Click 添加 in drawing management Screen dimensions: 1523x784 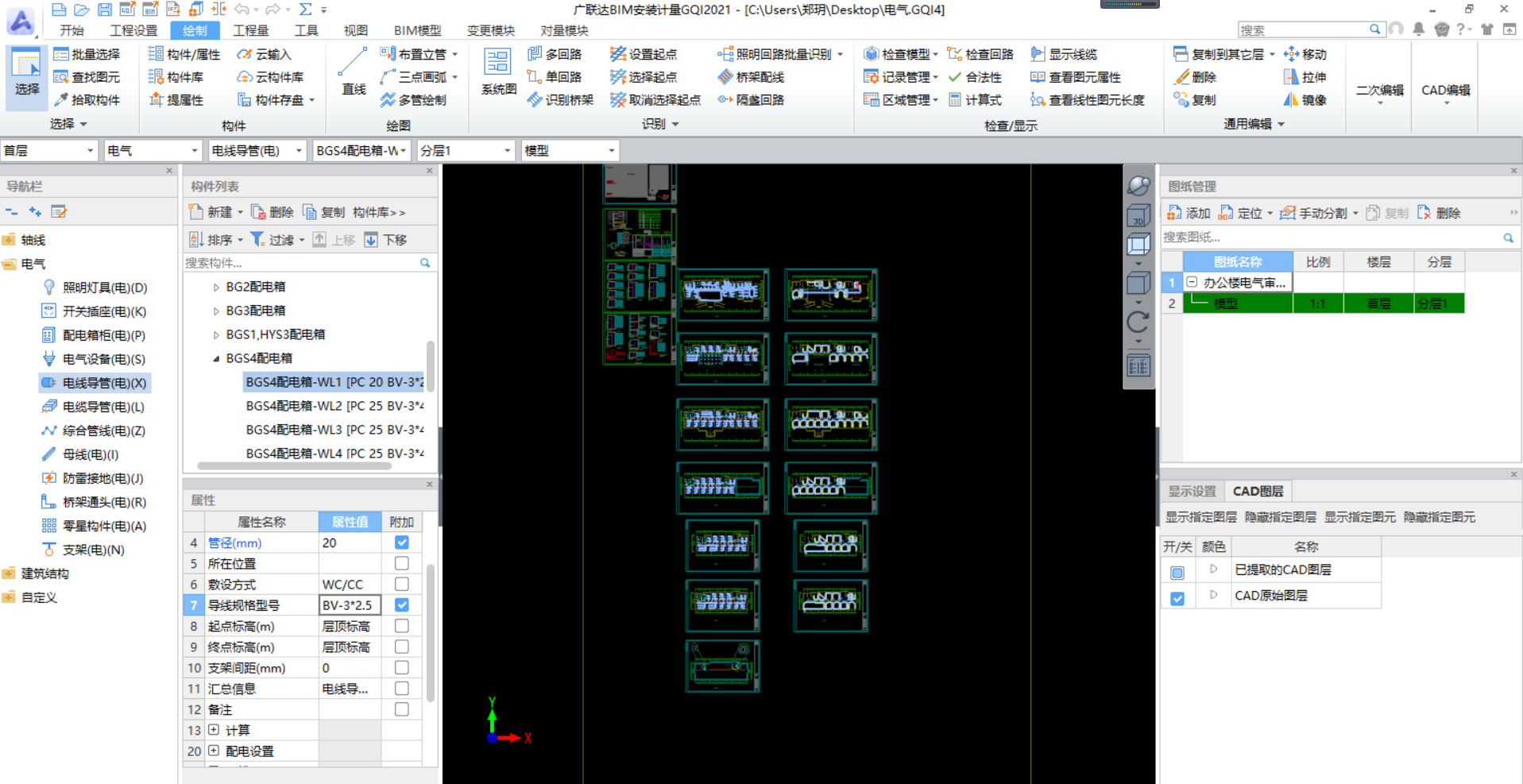[1189, 213]
